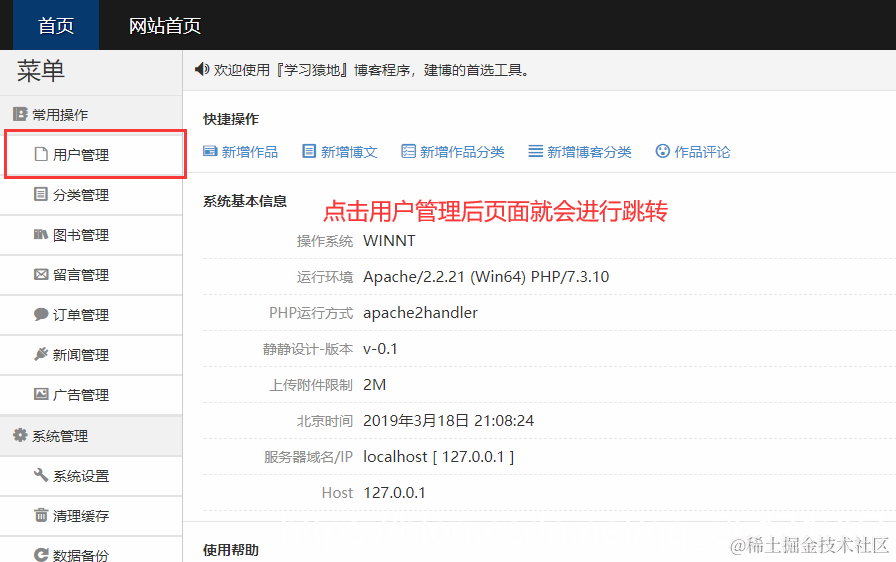The height and width of the screenshot is (562, 896).
Task: Click the WINNT operating system value
Action: click(x=389, y=241)
